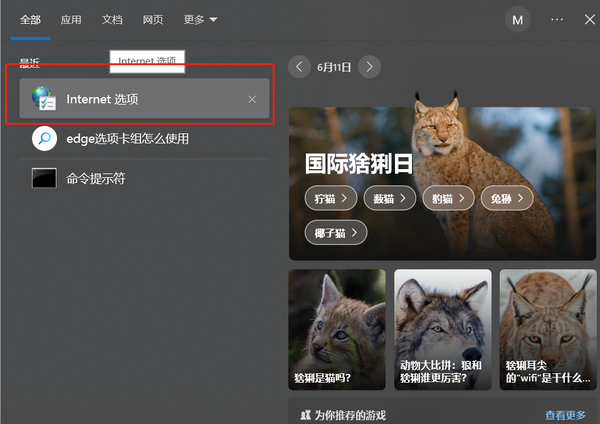This screenshot has width=600, height=424.
Task: Switch to the 应用 tab
Action: (x=71, y=20)
